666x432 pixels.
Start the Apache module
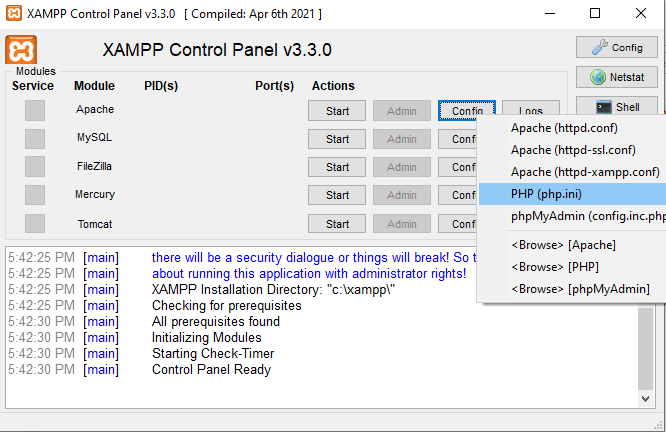337,111
